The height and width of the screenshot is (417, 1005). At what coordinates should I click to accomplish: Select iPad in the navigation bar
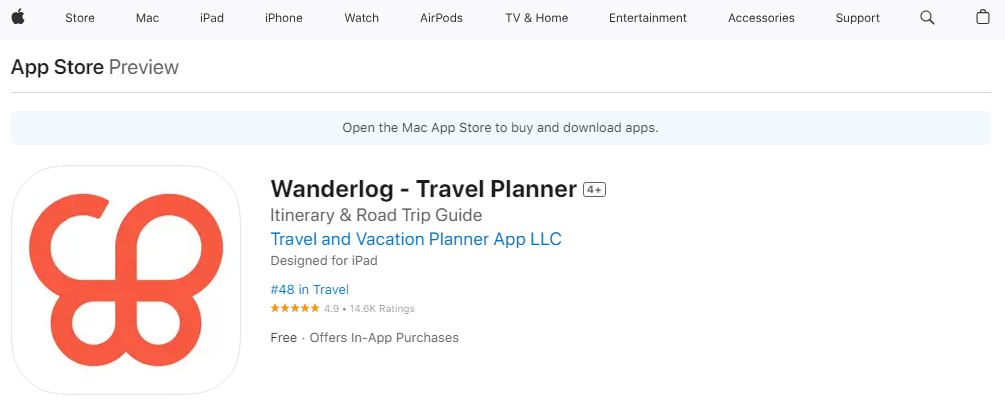(x=212, y=18)
